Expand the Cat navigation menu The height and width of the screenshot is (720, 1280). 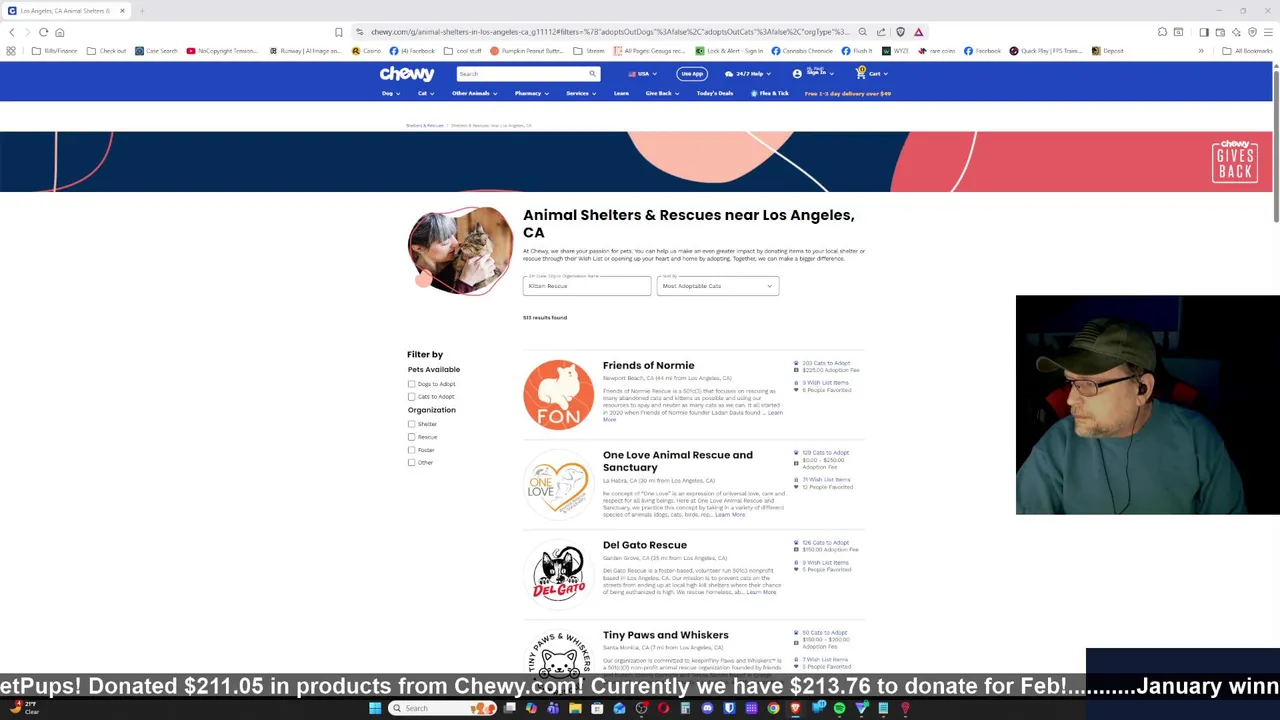[x=426, y=93]
